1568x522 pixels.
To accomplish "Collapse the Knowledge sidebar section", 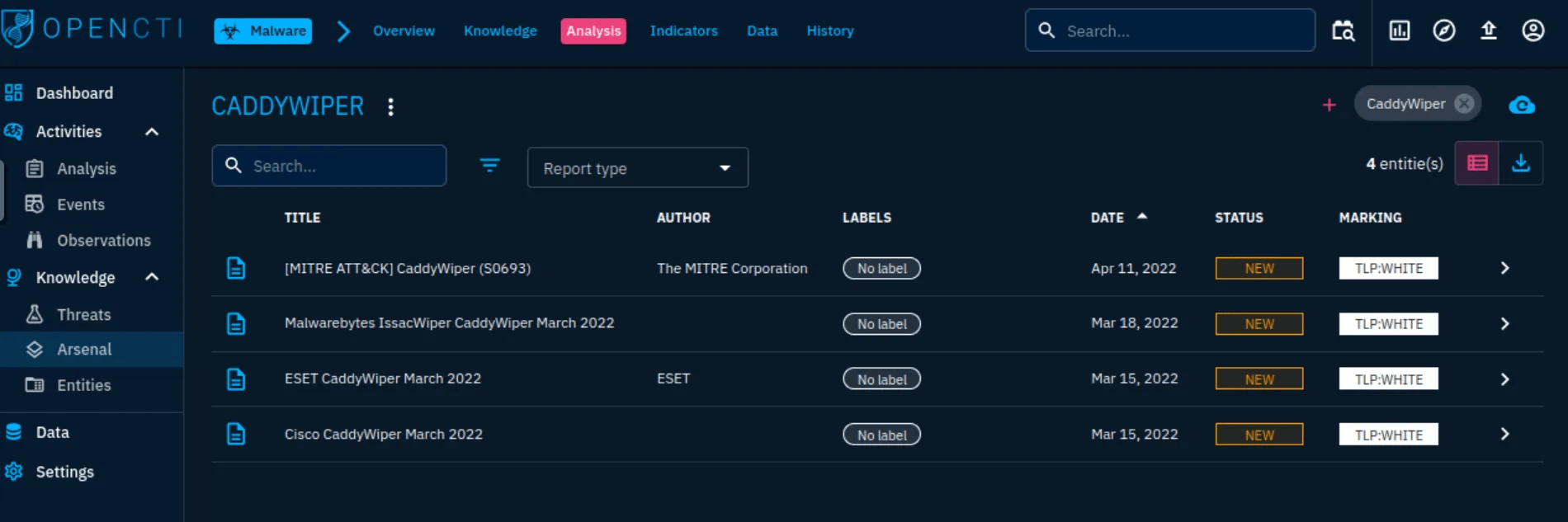I will (x=152, y=277).
